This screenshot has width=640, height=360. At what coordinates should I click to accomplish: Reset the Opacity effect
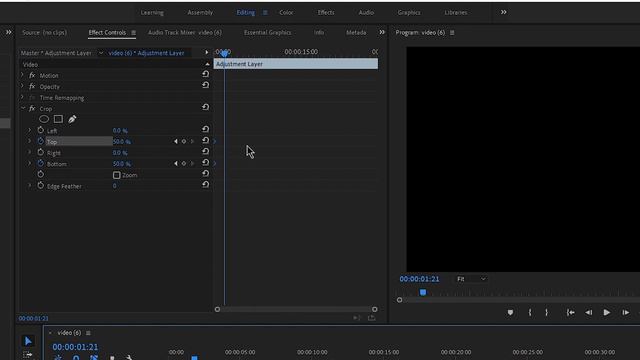(x=205, y=85)
